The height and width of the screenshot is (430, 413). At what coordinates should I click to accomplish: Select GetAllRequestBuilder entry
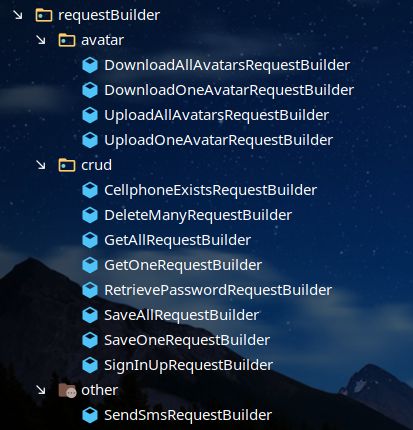point(177,240)
